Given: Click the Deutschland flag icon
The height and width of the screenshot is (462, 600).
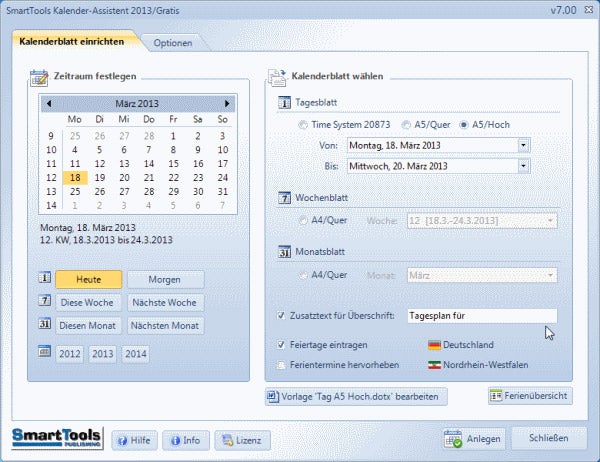Looking at the screenshot, I should [x=434, y=345].
